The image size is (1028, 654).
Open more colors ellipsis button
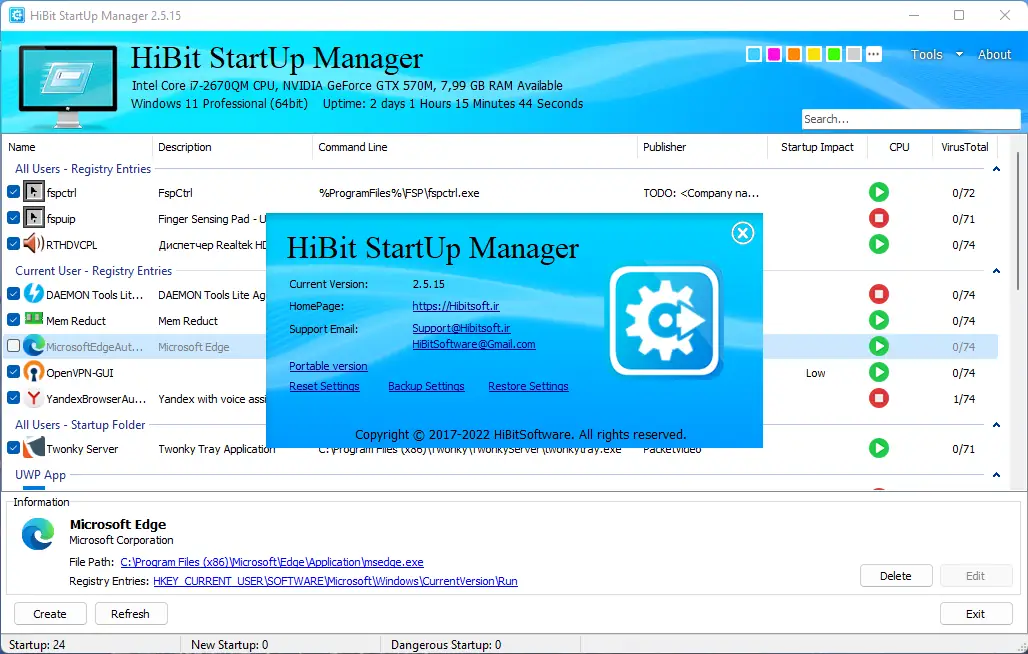[873, 54]
